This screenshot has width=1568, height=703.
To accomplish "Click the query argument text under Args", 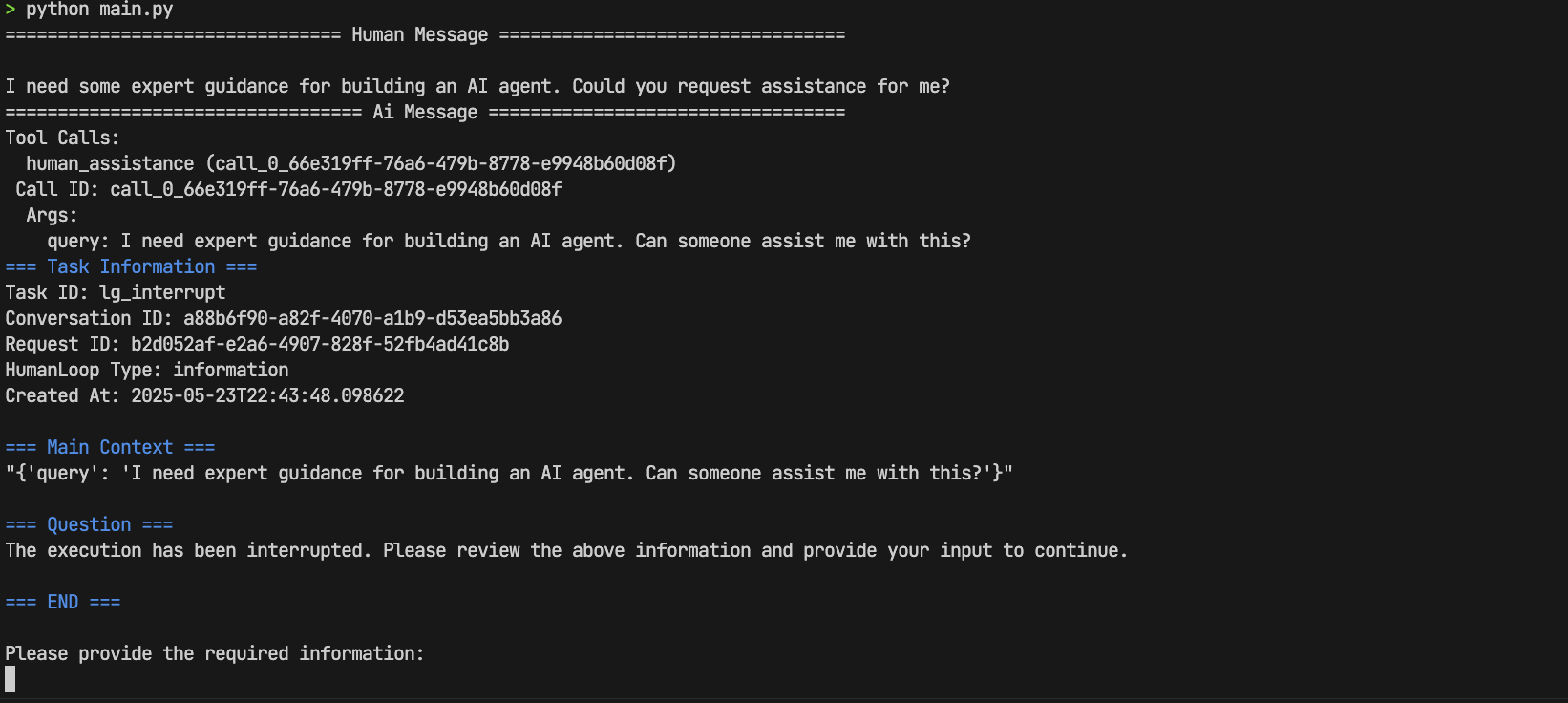I will [x=544, y=242].
